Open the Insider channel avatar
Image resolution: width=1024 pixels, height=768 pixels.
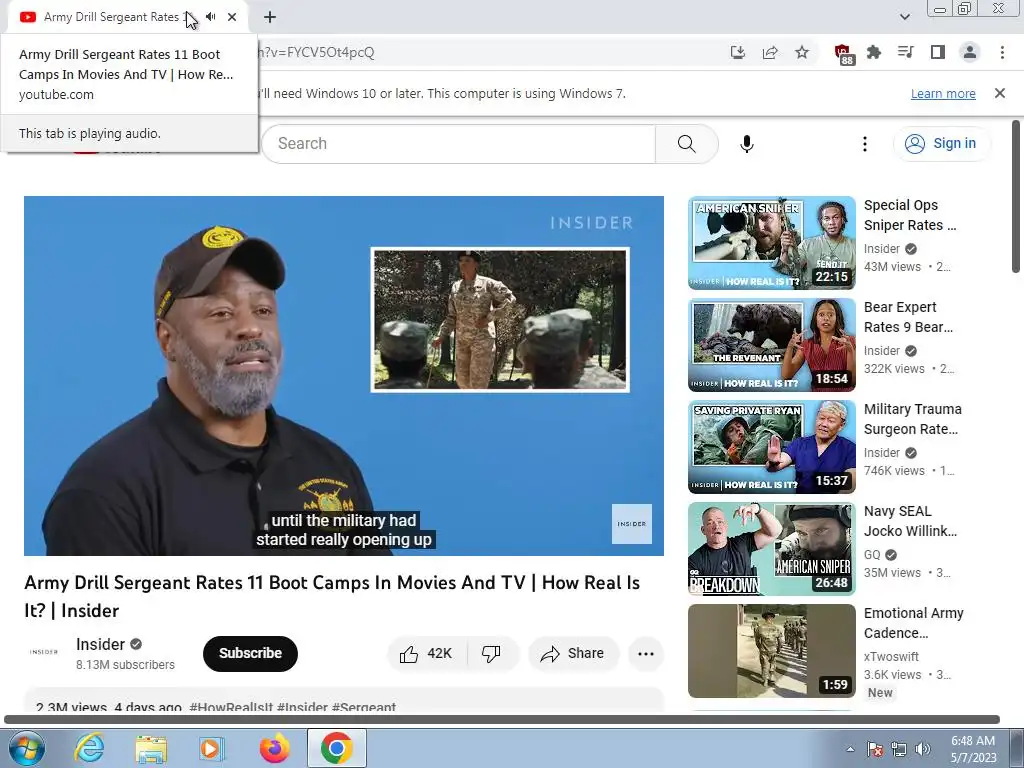(44, 652)
